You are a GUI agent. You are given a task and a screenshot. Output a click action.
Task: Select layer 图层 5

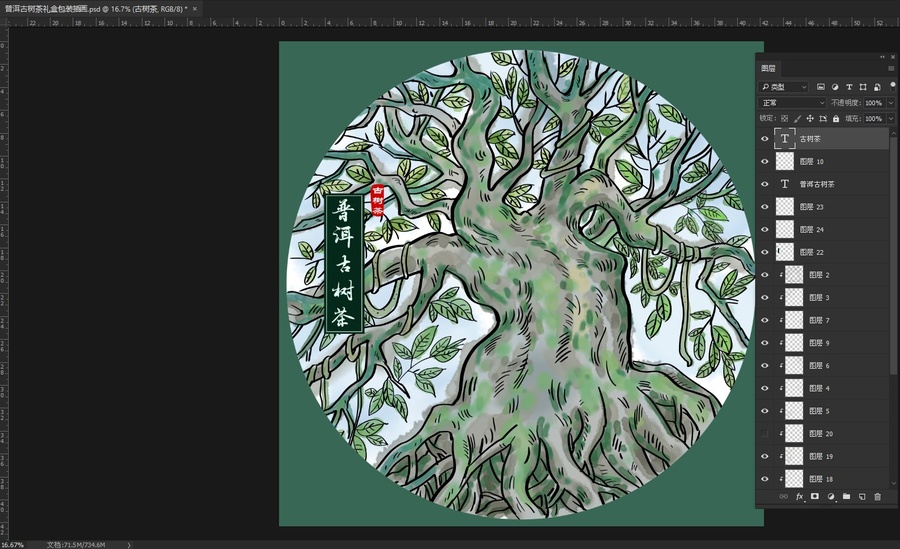pyautogui.click(x=831, y=411)
